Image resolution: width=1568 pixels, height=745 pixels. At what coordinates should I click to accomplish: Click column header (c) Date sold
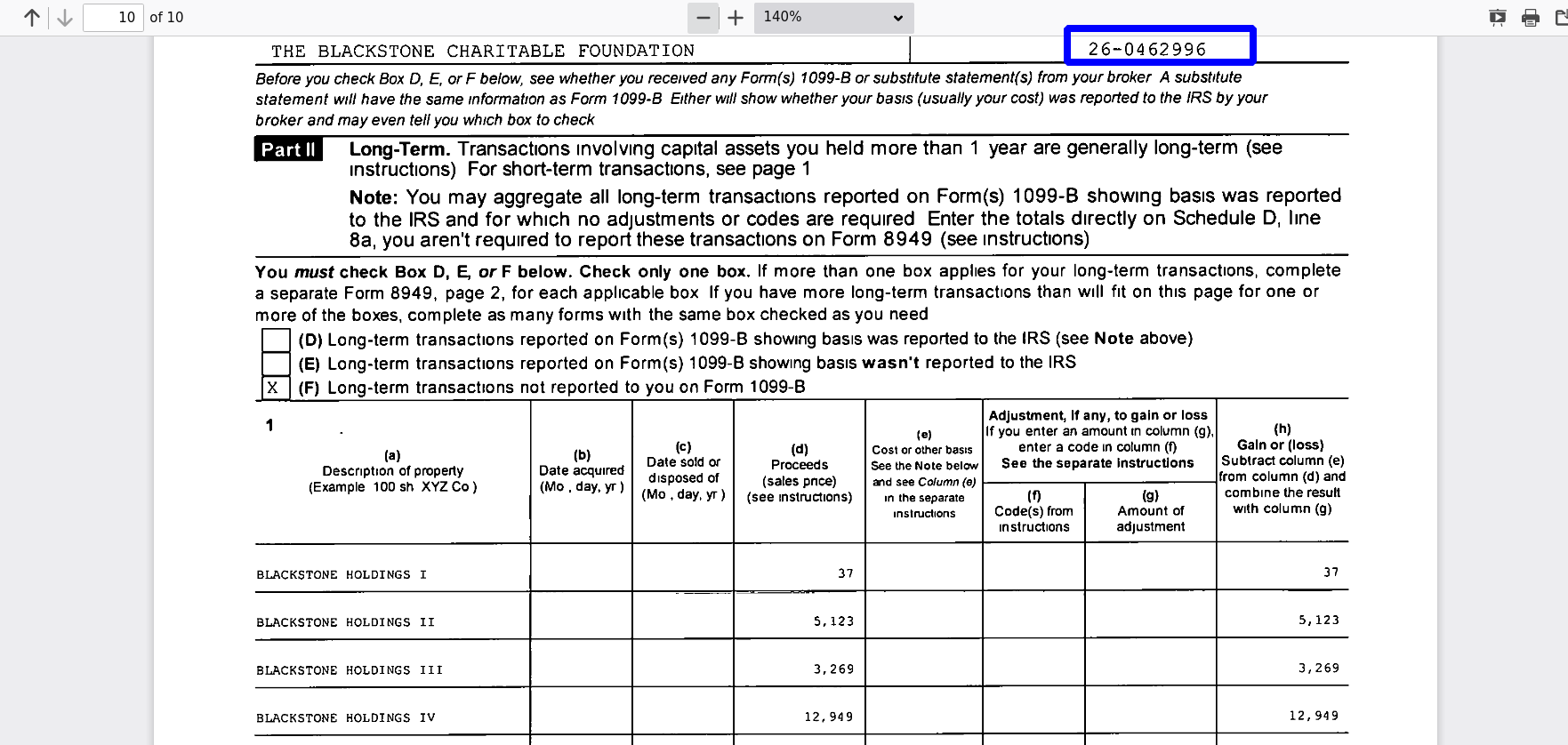coord(683,470)
